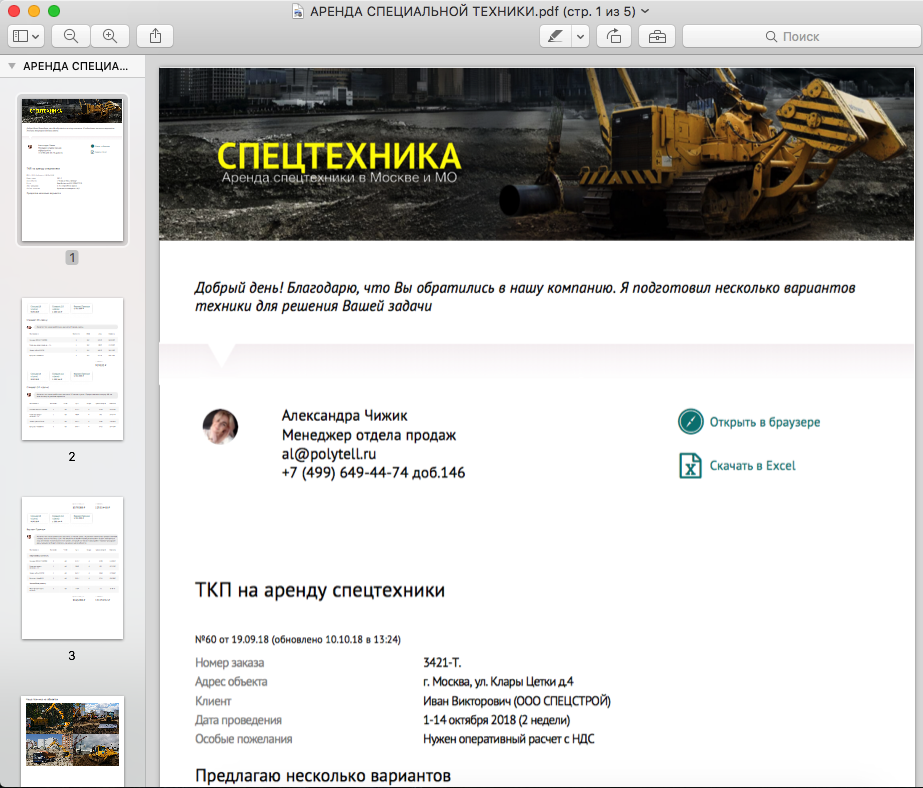Click the heading ТКП на аренду спецтехники

click(x=320, y=590)
